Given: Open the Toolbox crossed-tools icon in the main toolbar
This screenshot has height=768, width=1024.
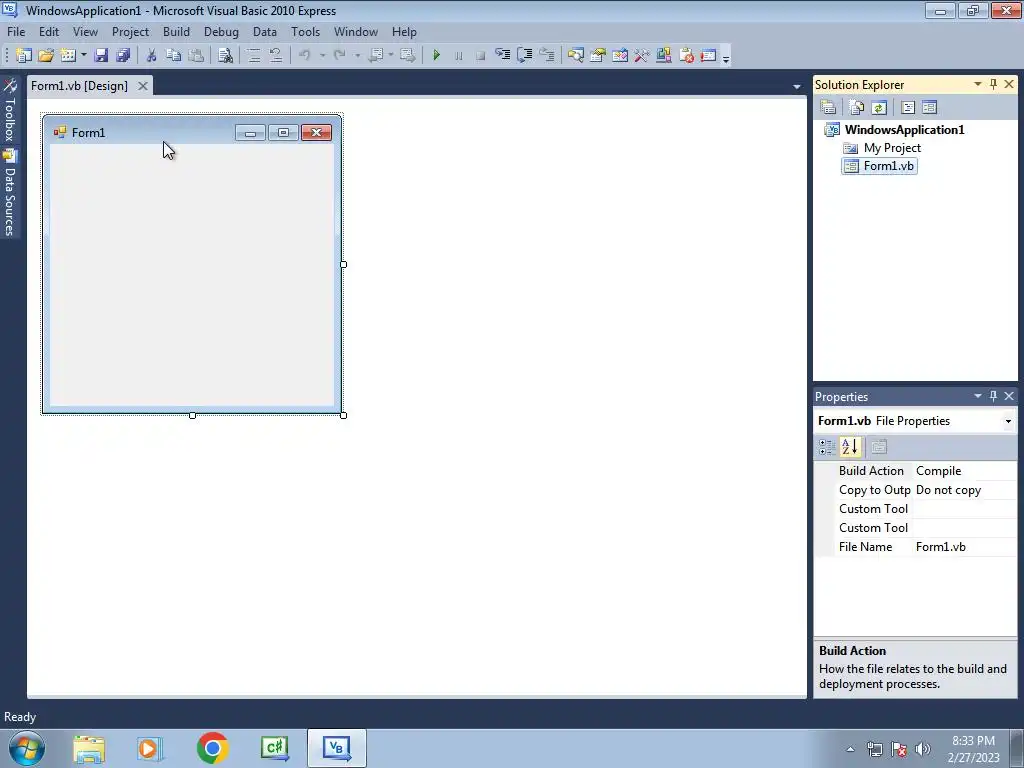Looking at the screenshot, I should point(641,56).
